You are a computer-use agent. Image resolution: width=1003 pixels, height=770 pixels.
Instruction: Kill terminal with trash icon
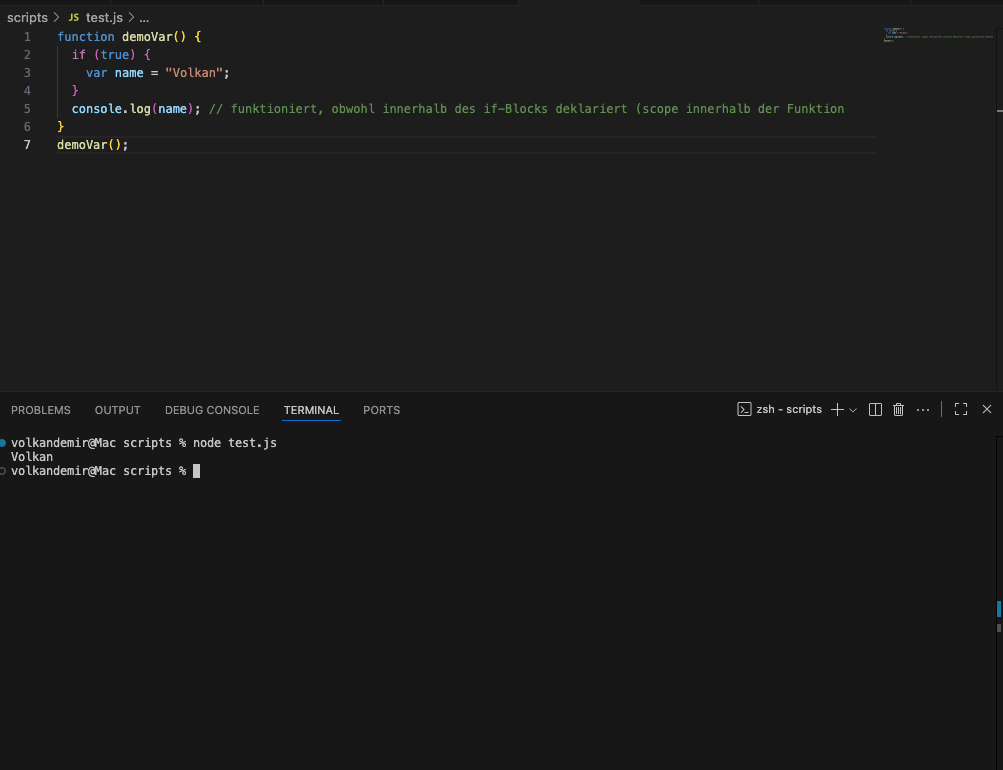(x=898, y=410)
